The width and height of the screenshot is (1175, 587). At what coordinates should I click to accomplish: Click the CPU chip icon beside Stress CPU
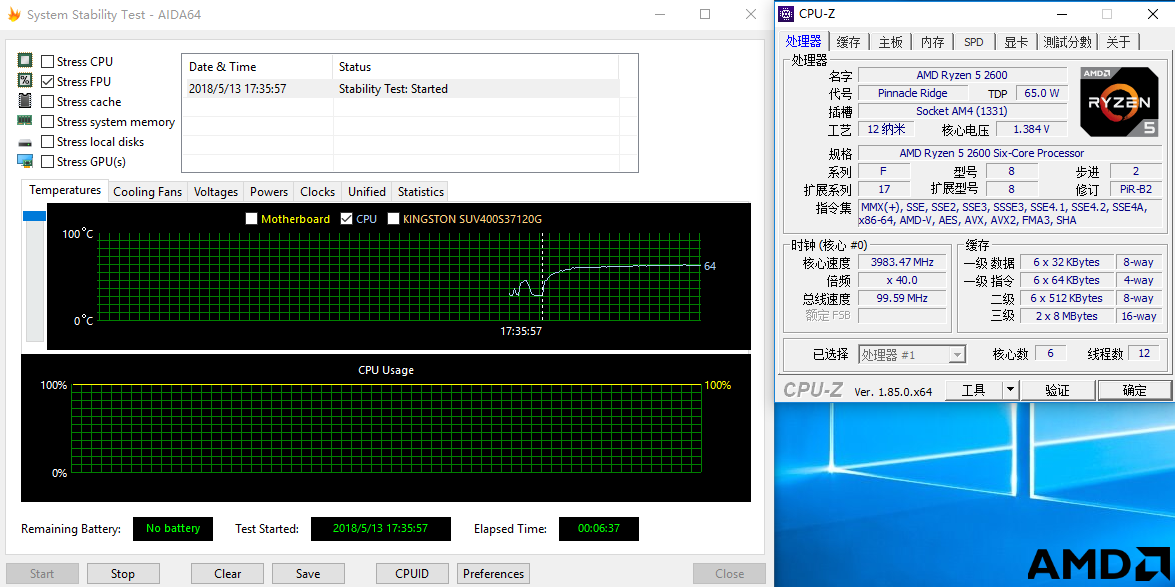click(25, 61)
